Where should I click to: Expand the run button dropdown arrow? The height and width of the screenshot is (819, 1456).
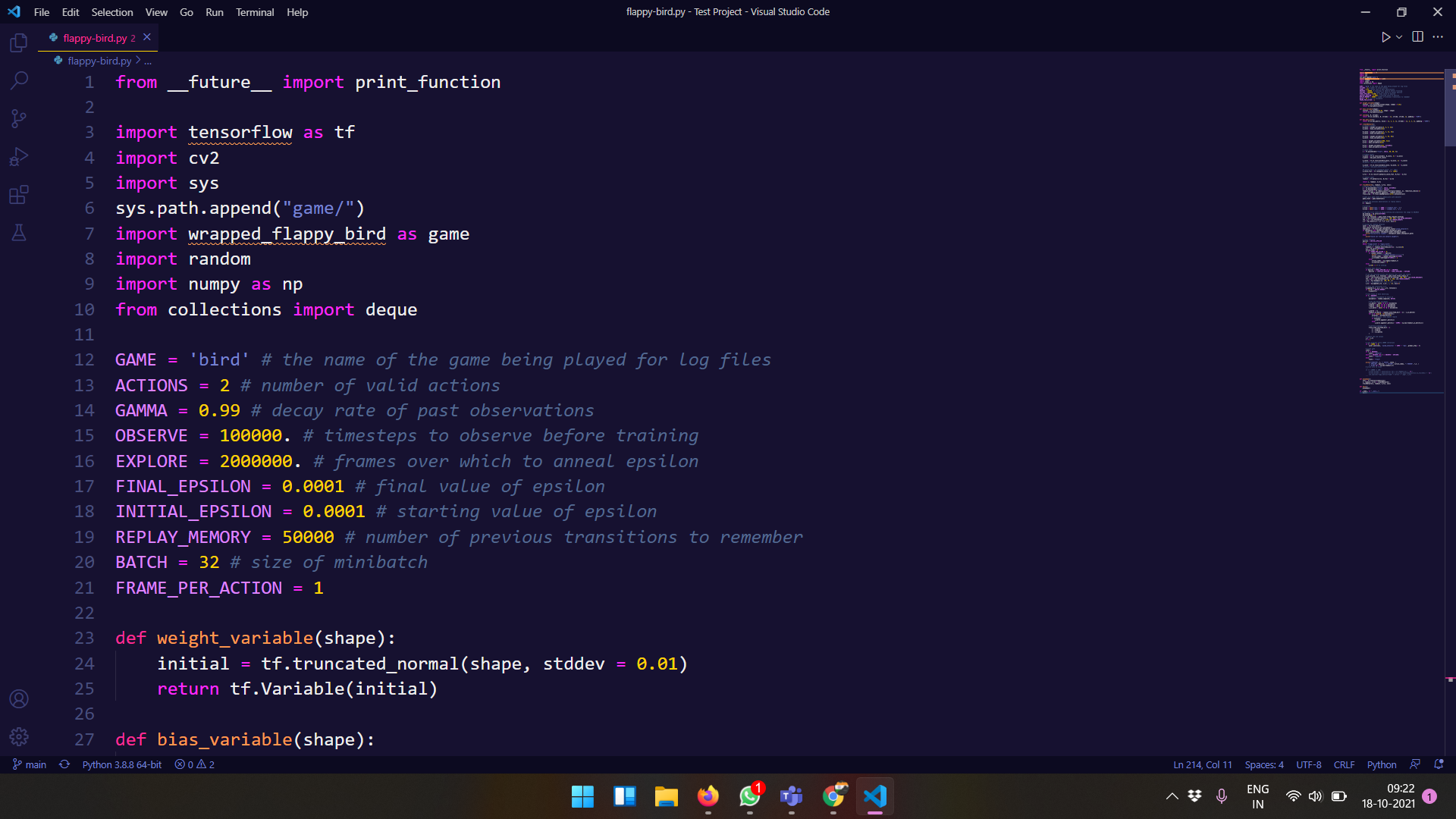point(1399,37)
